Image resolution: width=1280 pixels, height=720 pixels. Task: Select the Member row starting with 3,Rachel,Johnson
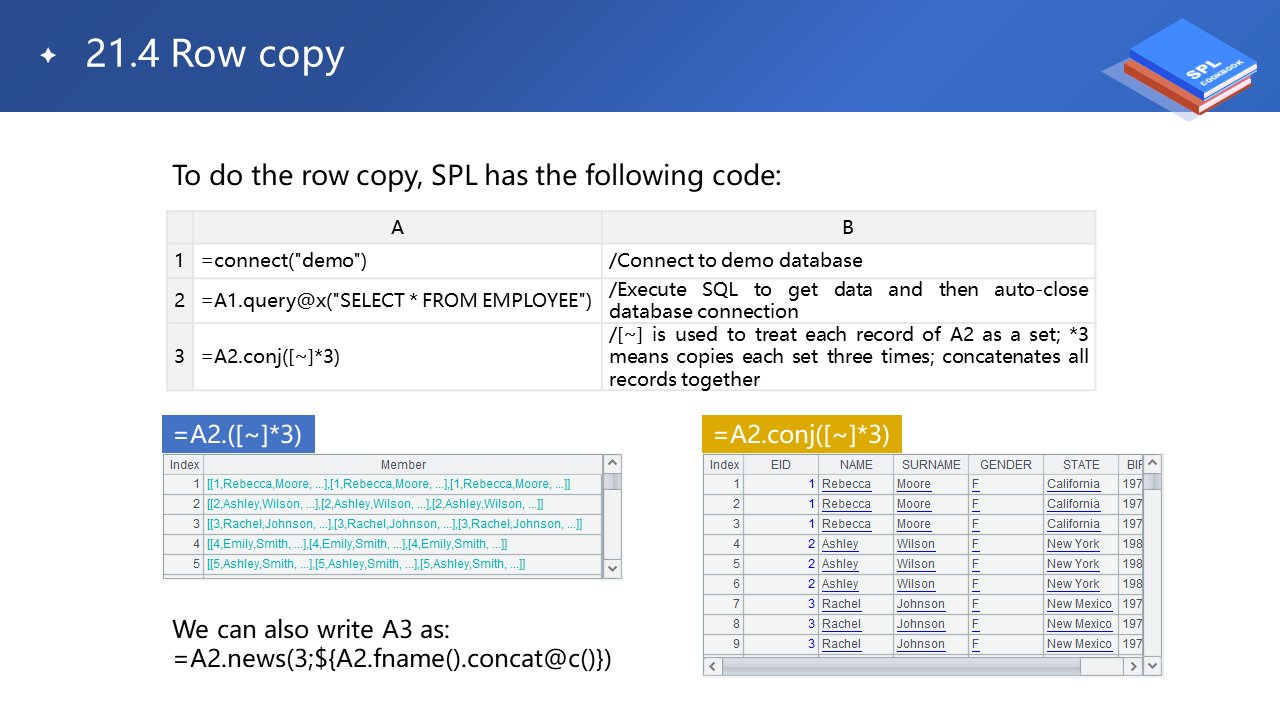[394, 524]
